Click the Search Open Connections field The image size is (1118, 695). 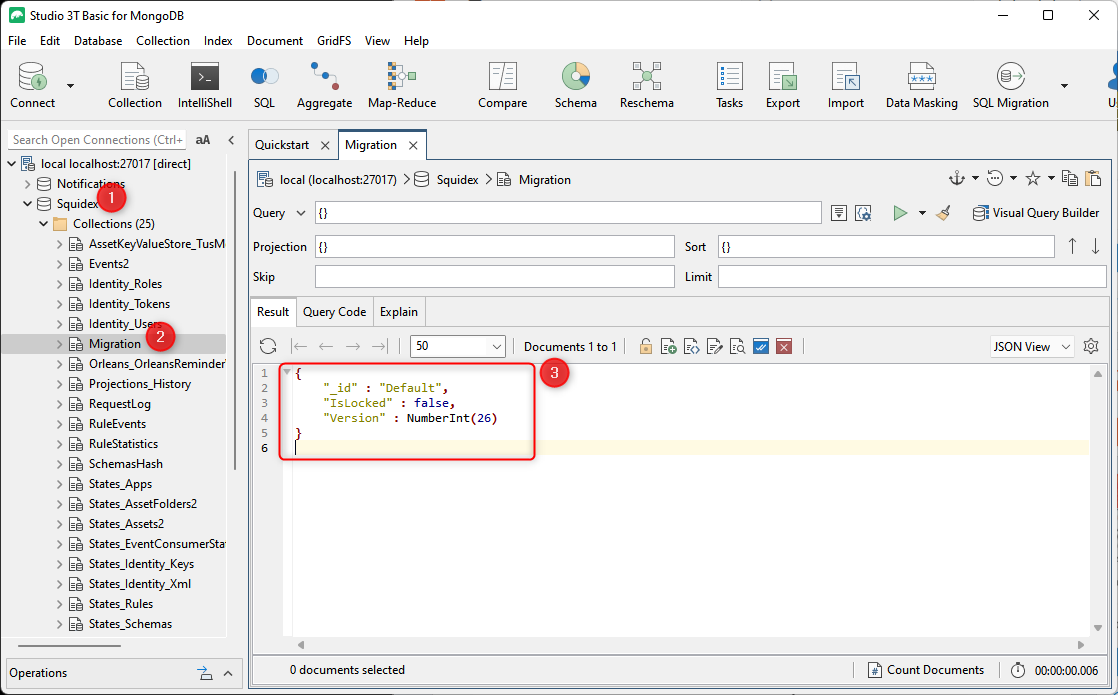coord(98,140)
